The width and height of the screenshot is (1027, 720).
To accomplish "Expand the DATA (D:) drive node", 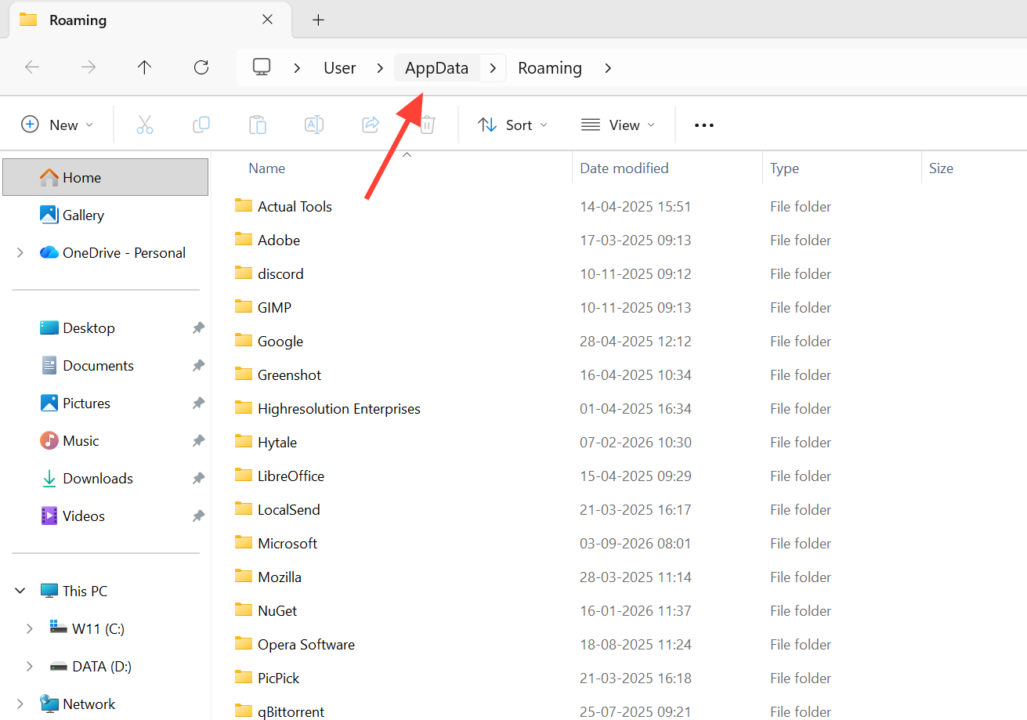I will [29, 666].
